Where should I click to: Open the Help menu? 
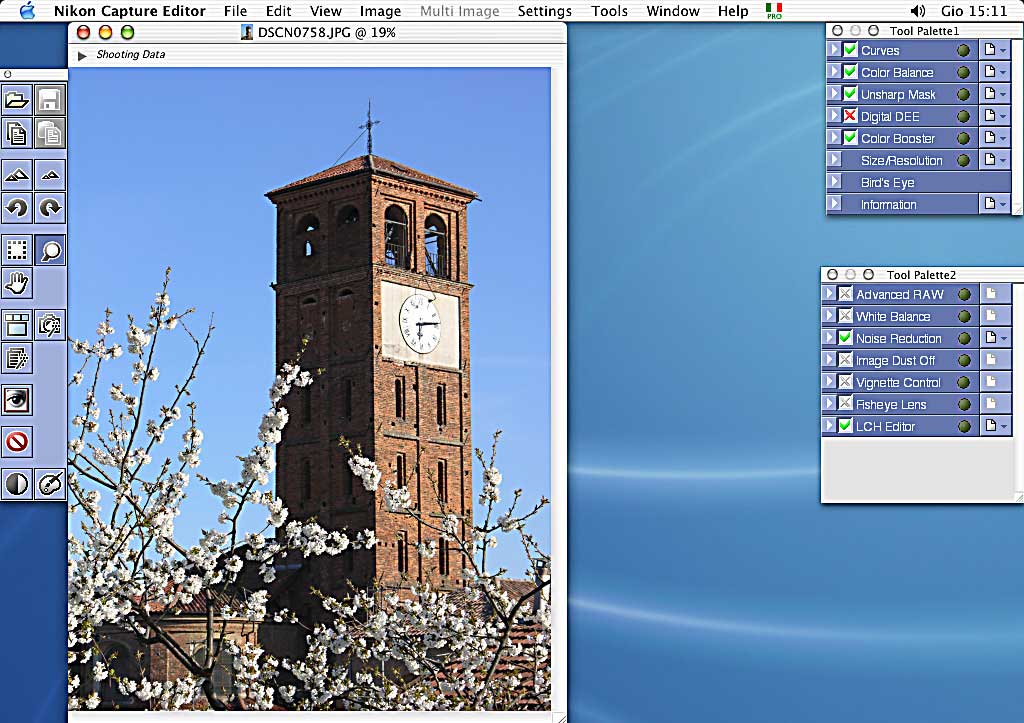click(733, 11)
